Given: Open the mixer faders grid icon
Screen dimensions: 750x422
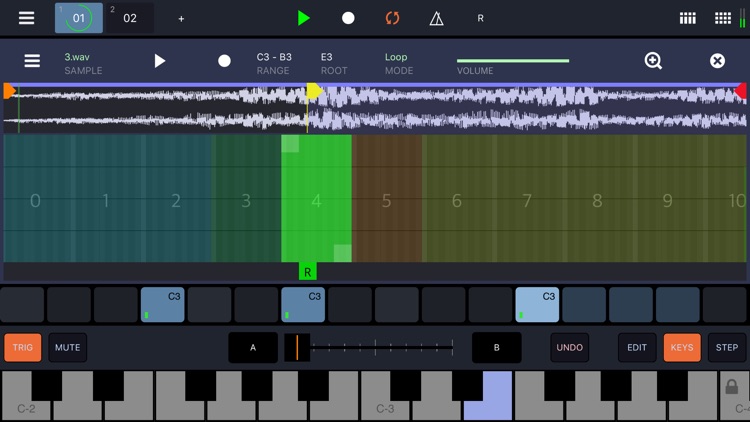Looking at the screenshot, I should click(x=688, y=18).
